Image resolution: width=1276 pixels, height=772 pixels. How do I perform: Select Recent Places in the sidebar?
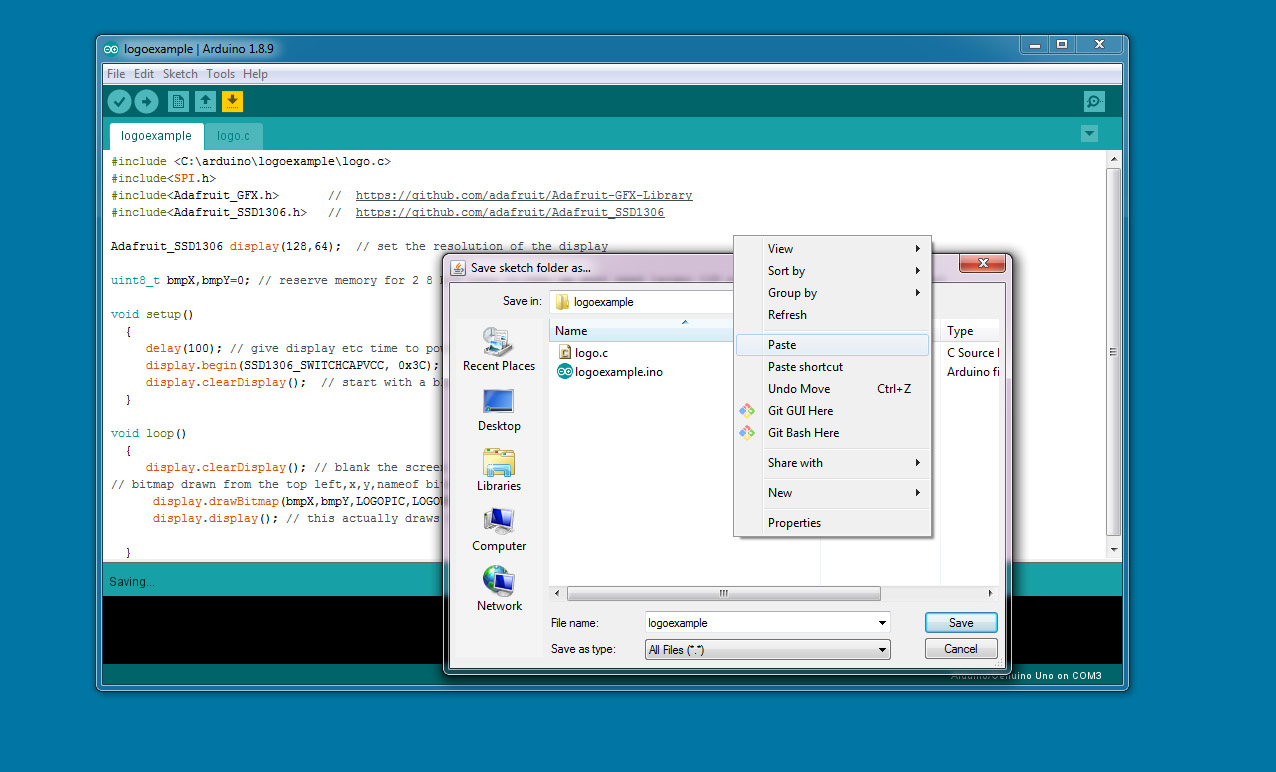[499, 350]
